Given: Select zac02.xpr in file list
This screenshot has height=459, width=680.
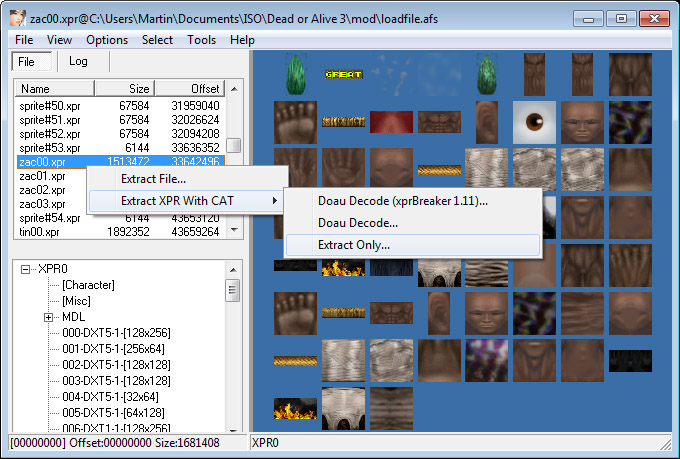Looking at the screenshot, I should (42, 190).
